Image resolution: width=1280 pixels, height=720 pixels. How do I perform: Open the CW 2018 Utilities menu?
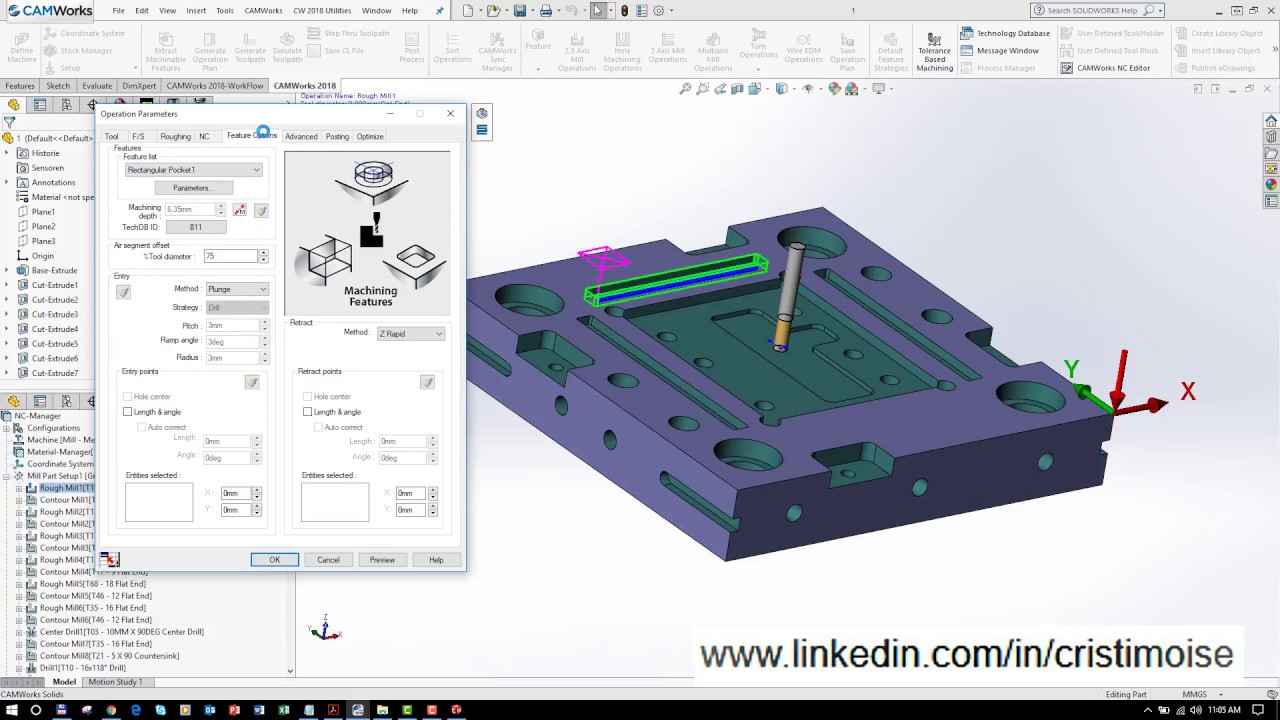click(x=322, y=11)
